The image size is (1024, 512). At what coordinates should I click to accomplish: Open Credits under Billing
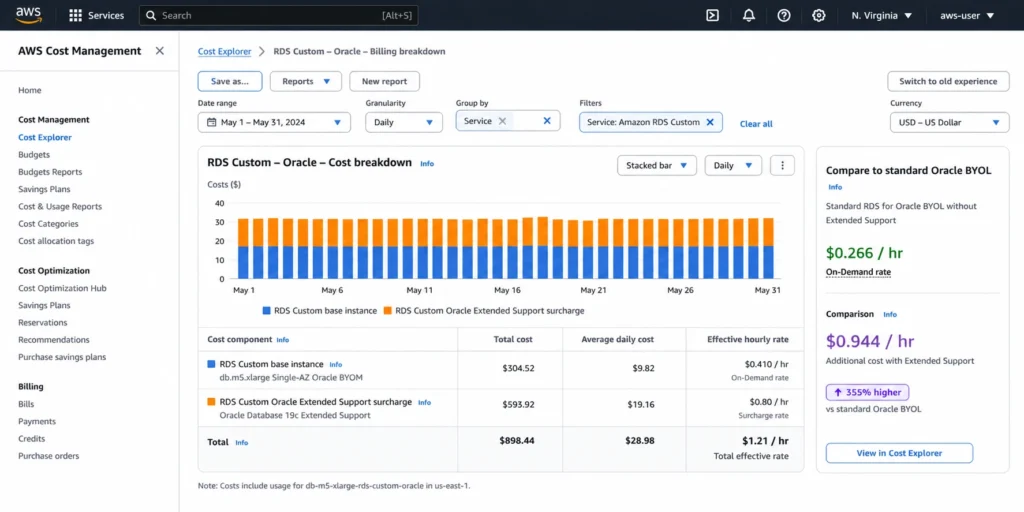[x=31, y=439]
